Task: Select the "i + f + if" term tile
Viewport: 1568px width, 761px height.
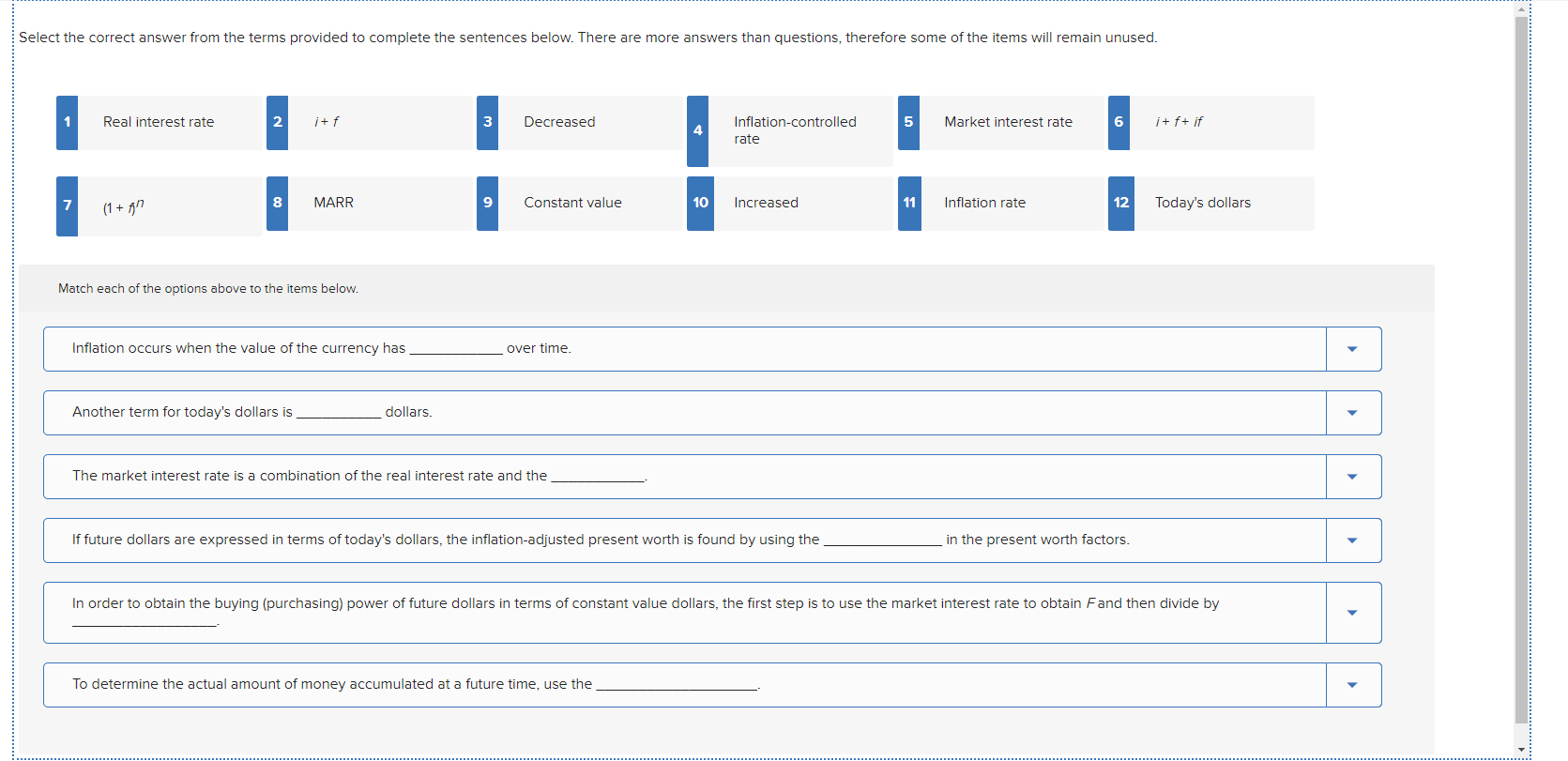Action: pyautogui.click(x=1180, y=122)
